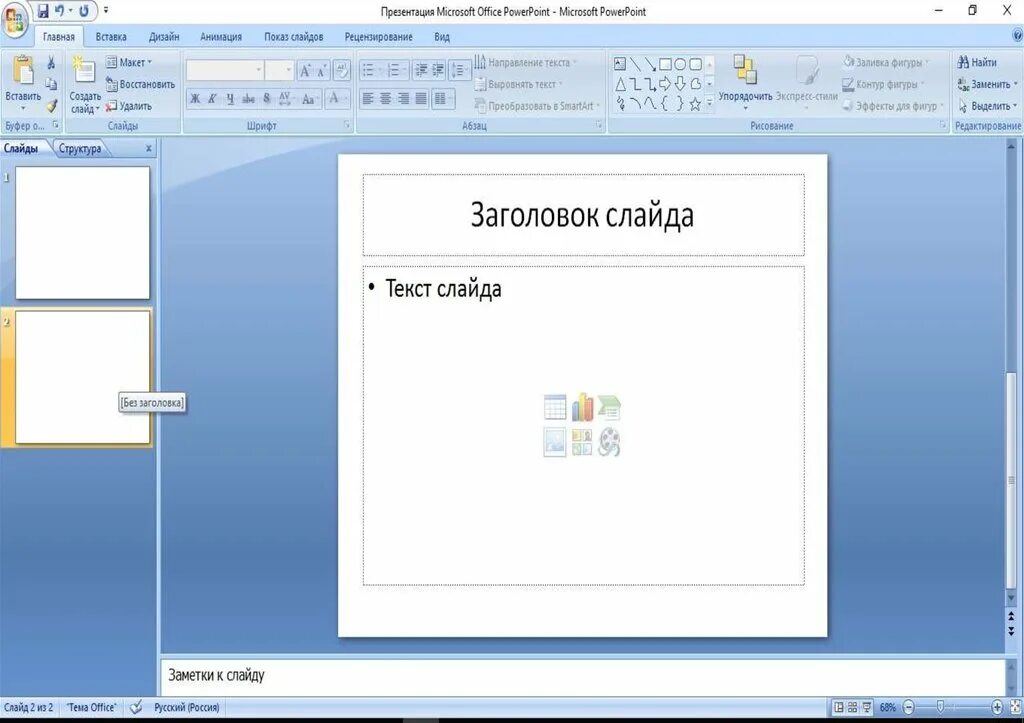Undo using the Quick Access arrow
Screen dimensions: 1024x723
[x=59, y=11]
